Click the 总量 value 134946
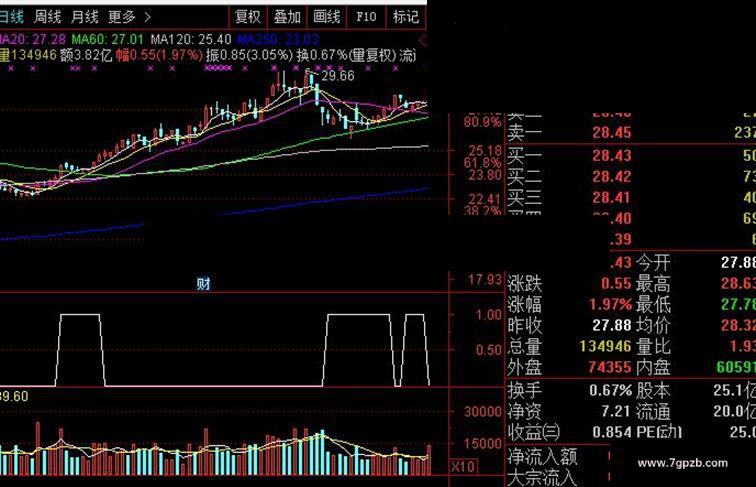 (605, 346)
